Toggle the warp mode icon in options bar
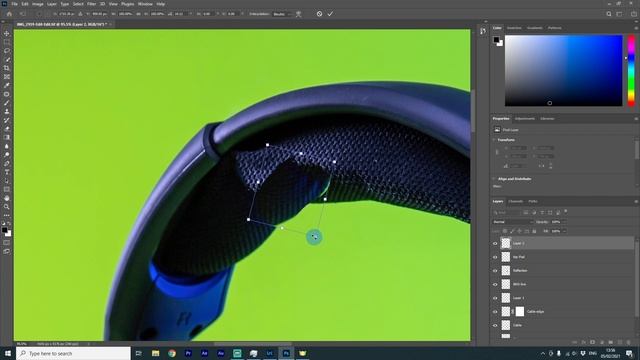 tap(299, 14)
